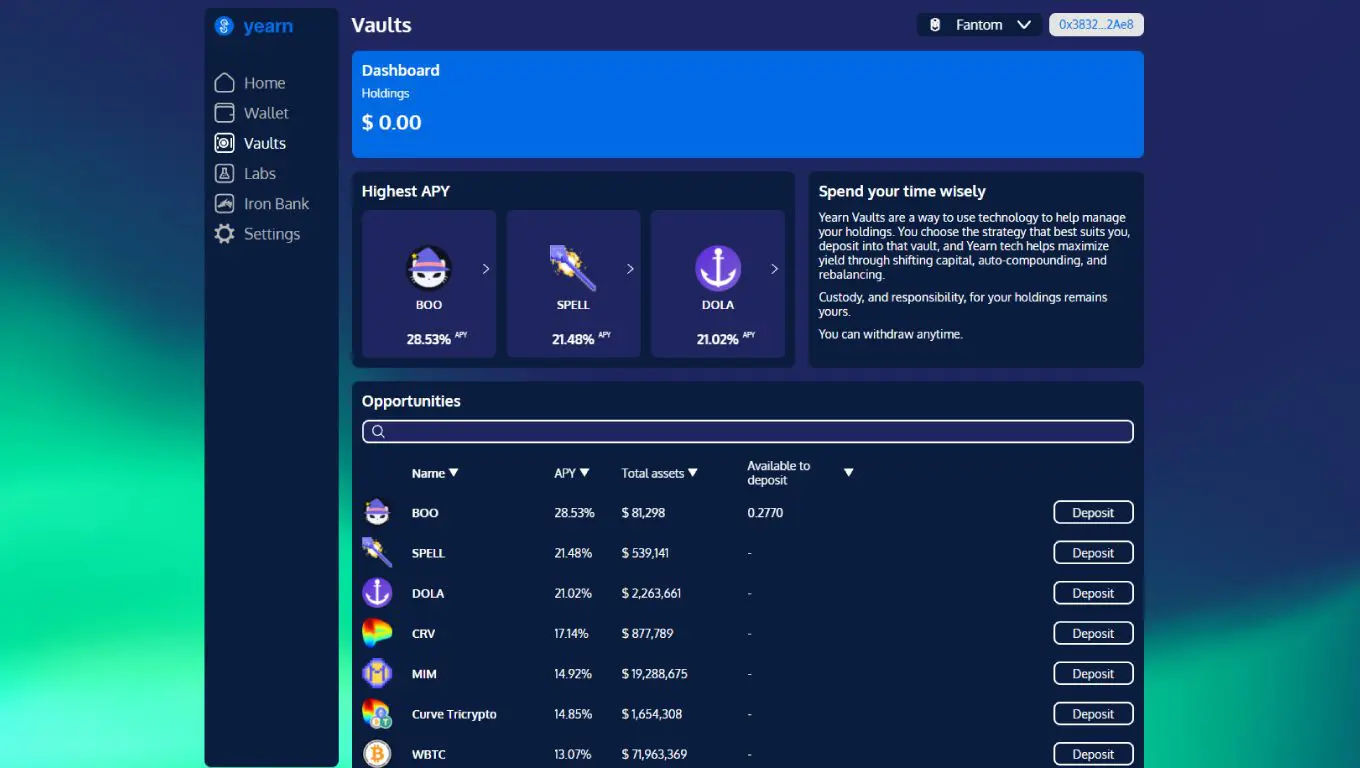Click the DOLA anchor icon in Highest APY
Image resolution: width=1360 pixels, height=768 pixels.
point(718,268)
